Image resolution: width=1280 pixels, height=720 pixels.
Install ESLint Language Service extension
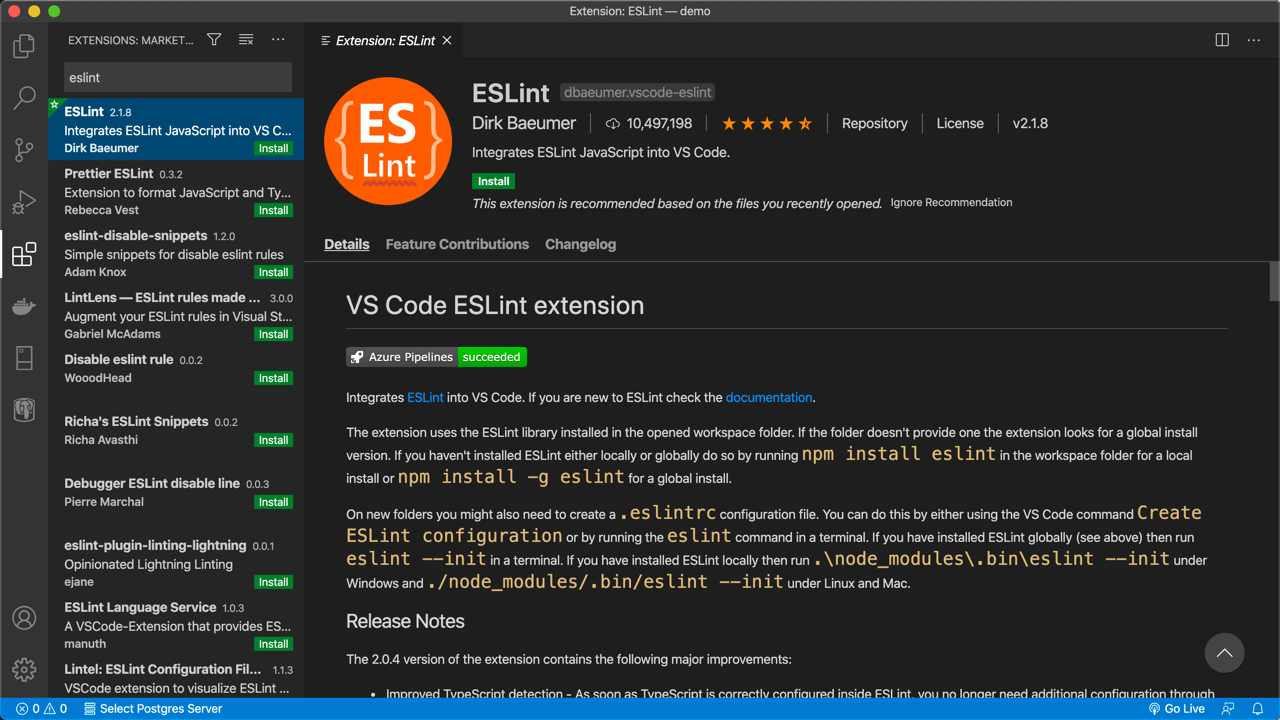tap(273, 644)
